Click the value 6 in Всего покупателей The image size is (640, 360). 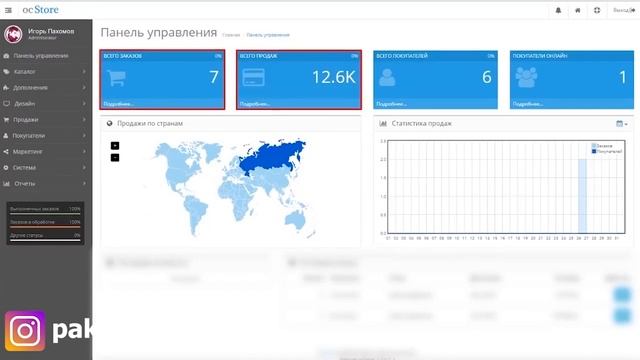[x=487, y=77]
